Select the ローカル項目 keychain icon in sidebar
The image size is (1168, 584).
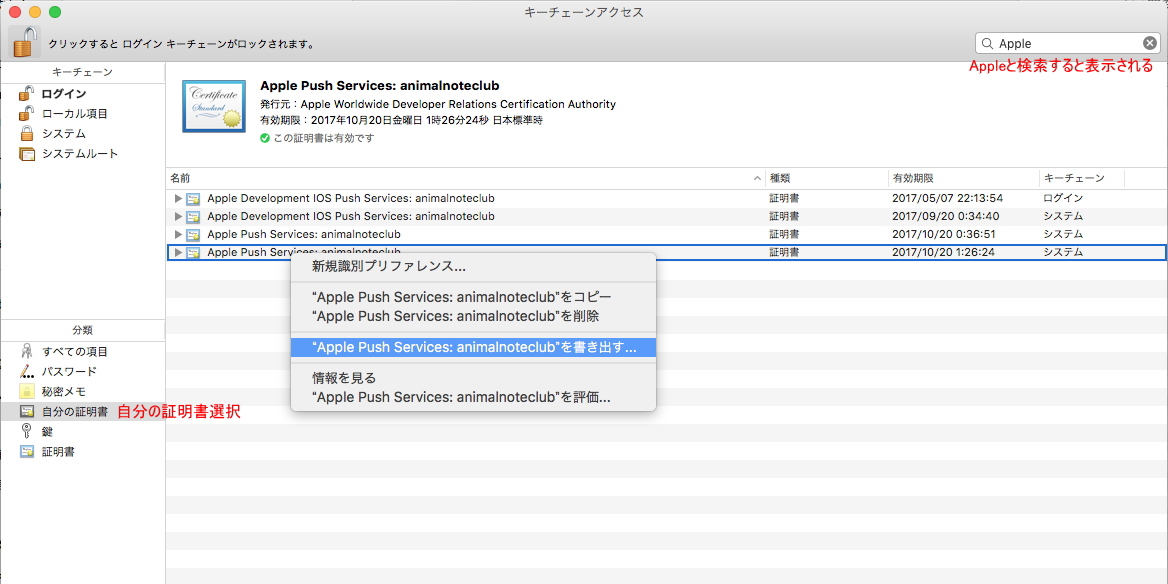pos(26,114)
